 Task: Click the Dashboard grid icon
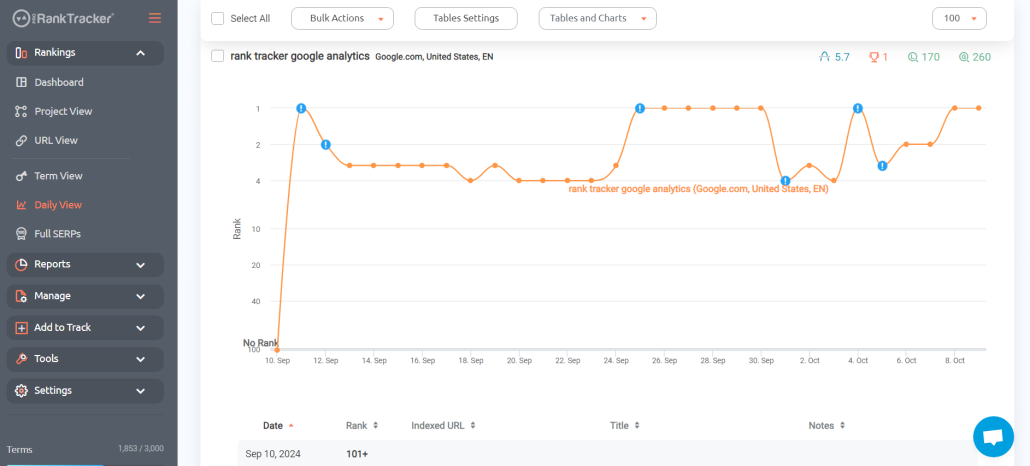[x=21, y=82]
